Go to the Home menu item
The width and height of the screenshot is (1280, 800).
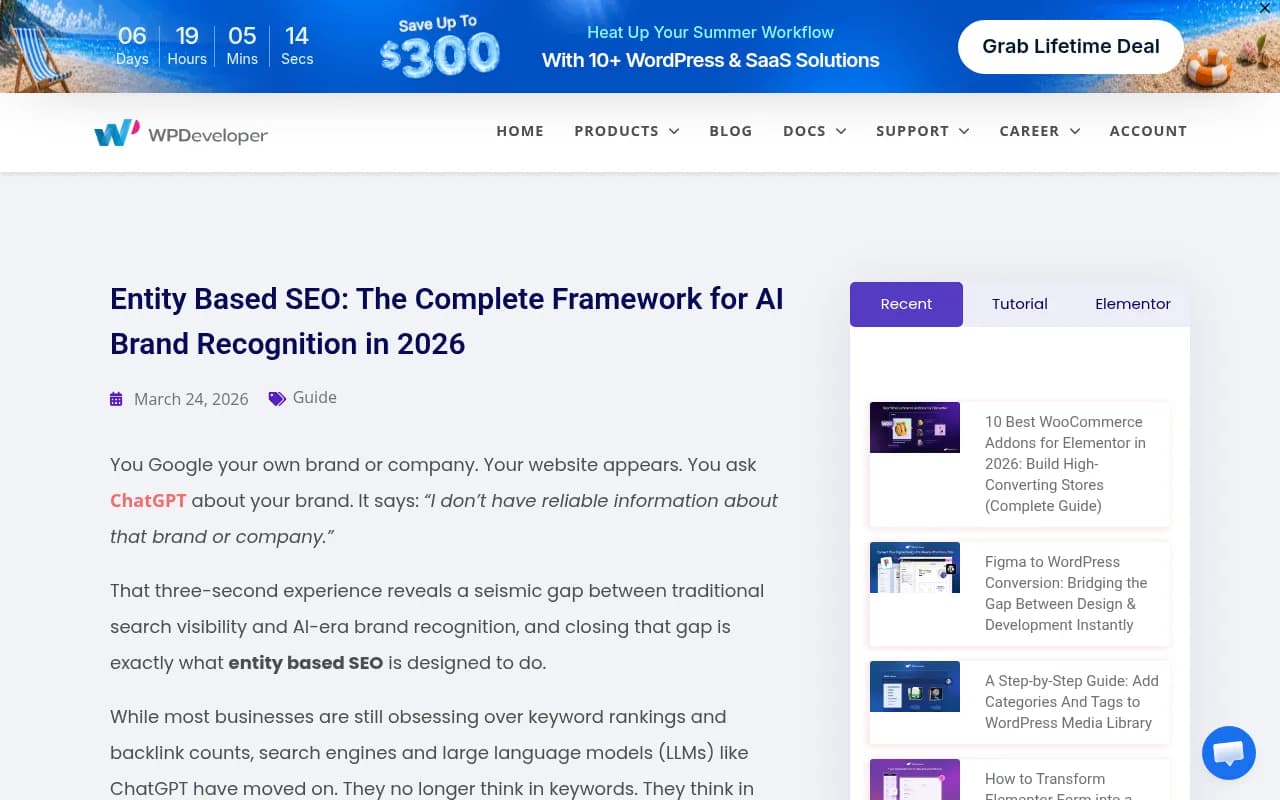click(520, 131)
